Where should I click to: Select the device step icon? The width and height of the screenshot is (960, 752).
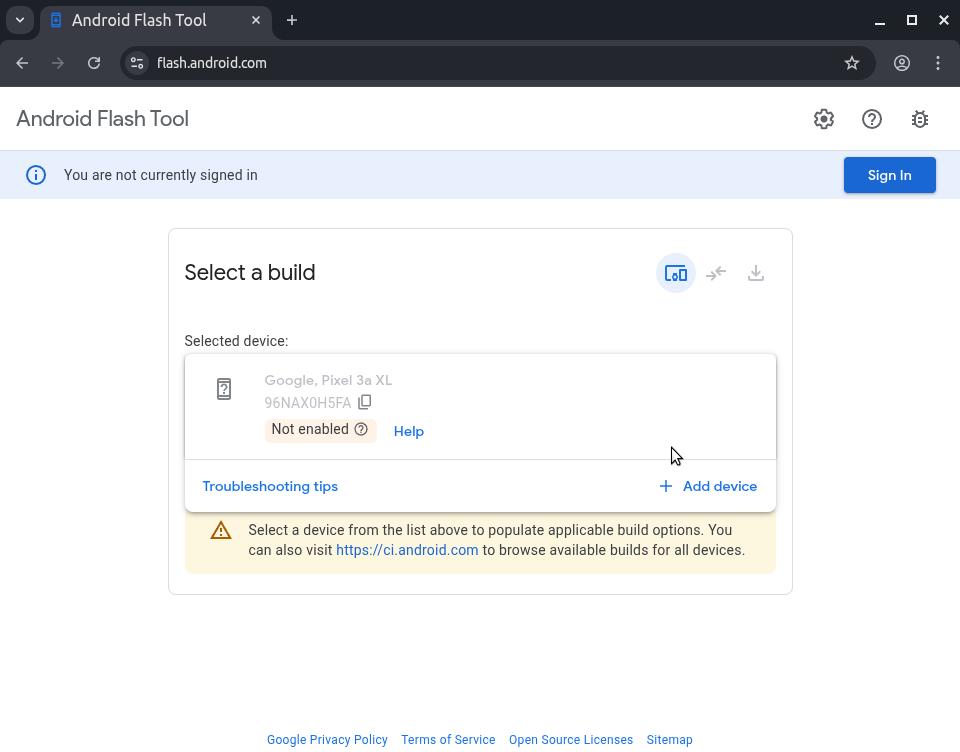click(676, 273)
